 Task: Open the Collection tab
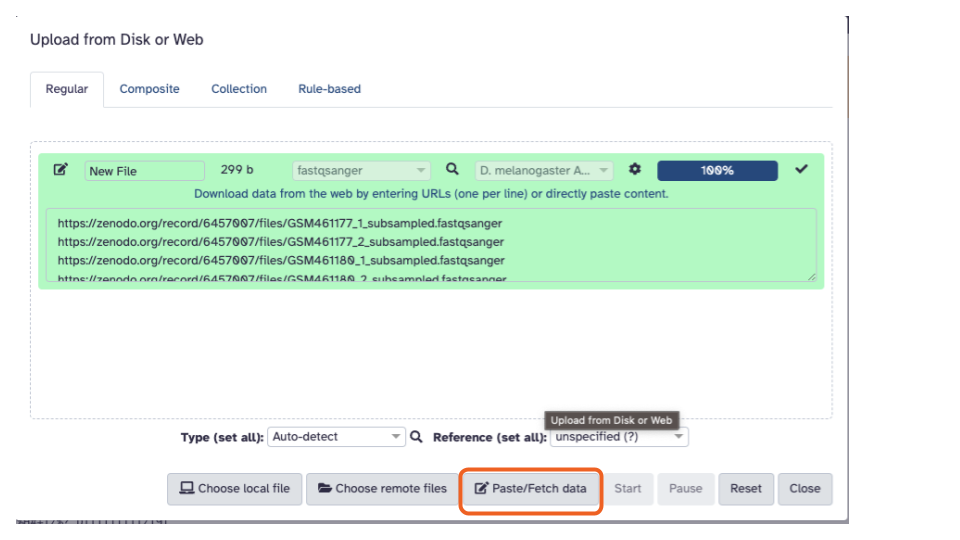tap(239, 89)
